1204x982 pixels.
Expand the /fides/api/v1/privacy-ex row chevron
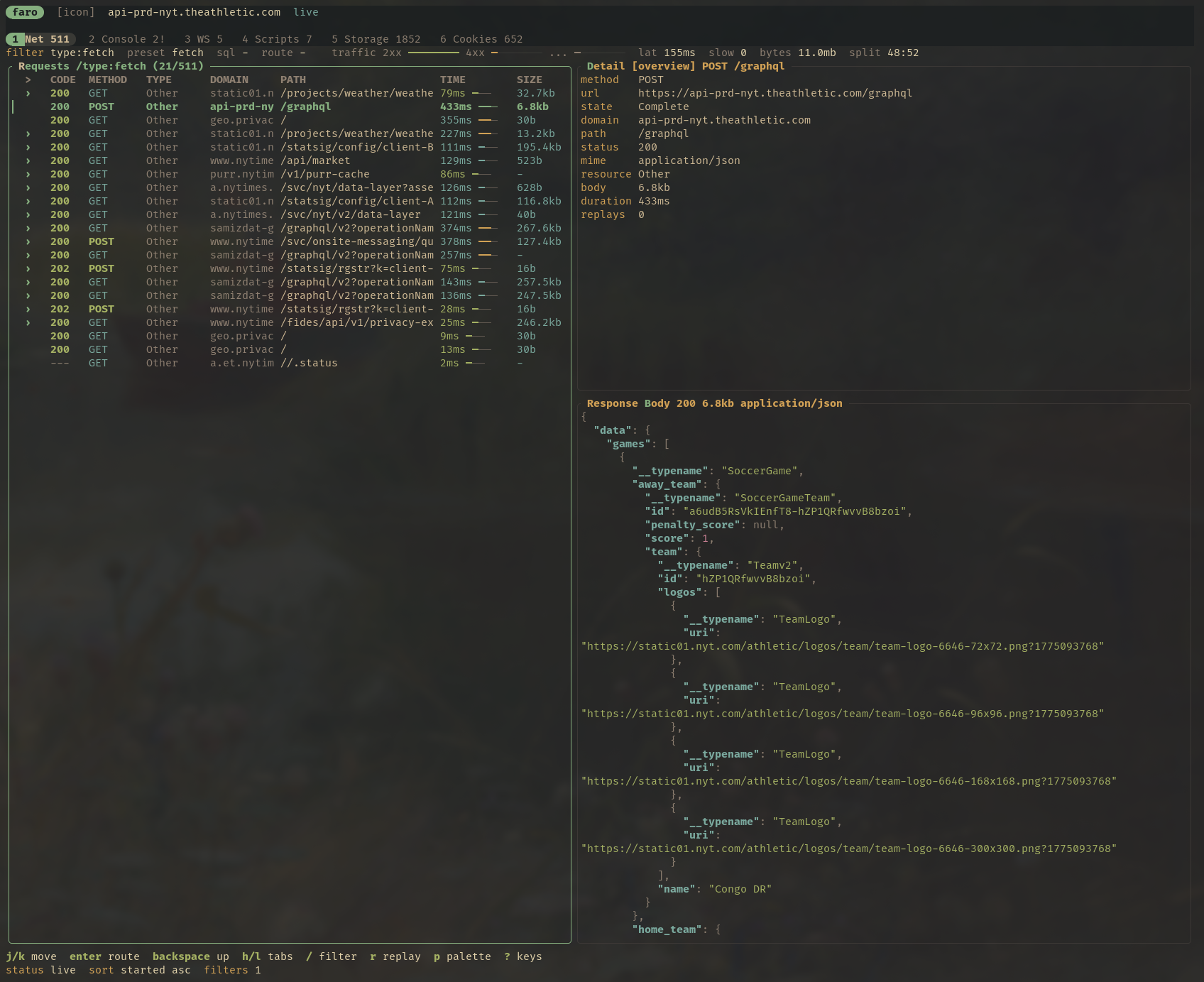[x=28, y=322]
